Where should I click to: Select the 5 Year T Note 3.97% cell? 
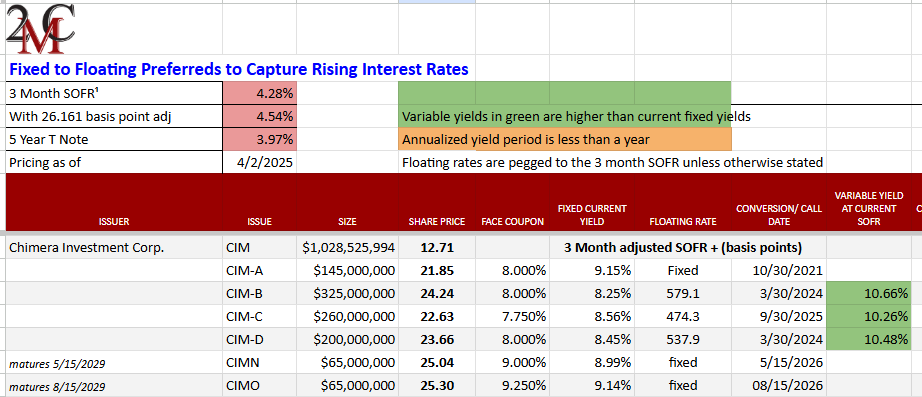(260, 139)
